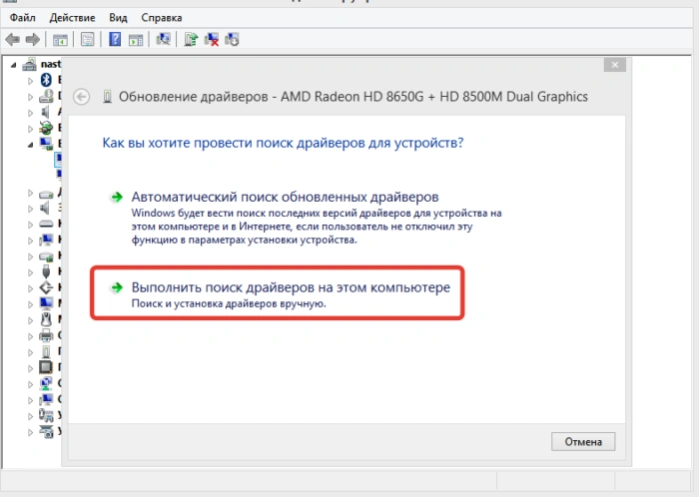Click the Отмена button
The image size is (699, 497).
pyautogui.click(x=583, y=442)
